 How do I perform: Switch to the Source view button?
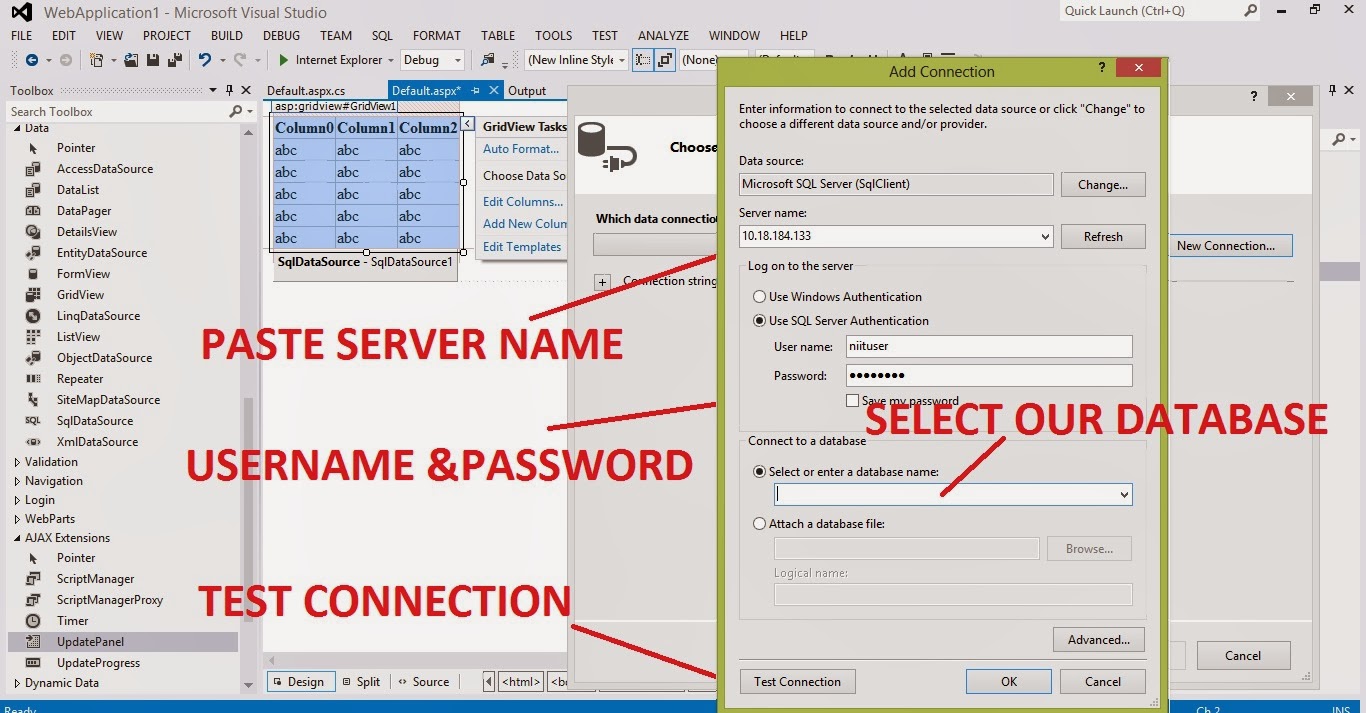[x=423, y=682]
